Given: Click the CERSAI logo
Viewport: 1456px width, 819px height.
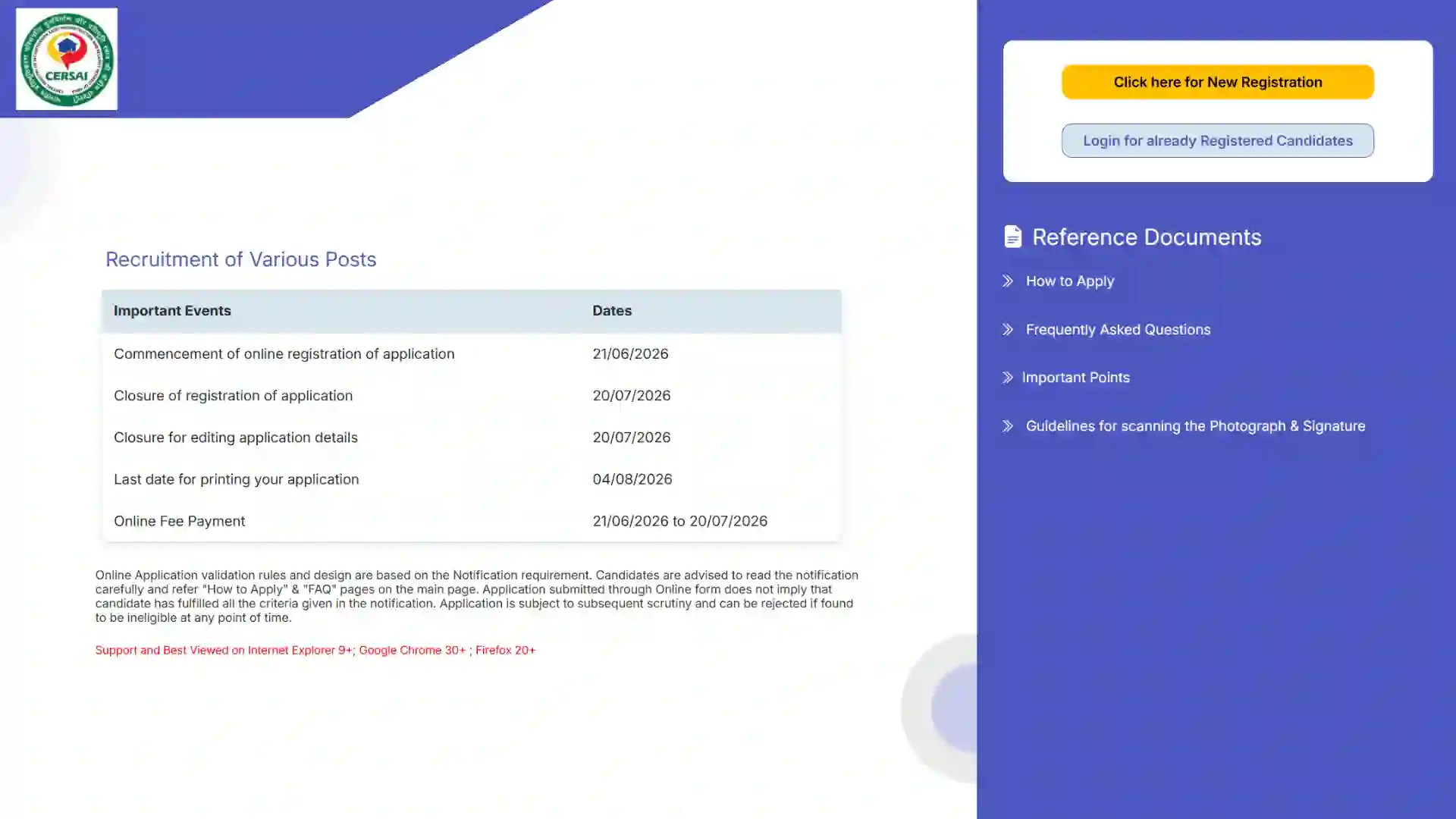Looking at the screenshot, I should [x=67, y=59].
